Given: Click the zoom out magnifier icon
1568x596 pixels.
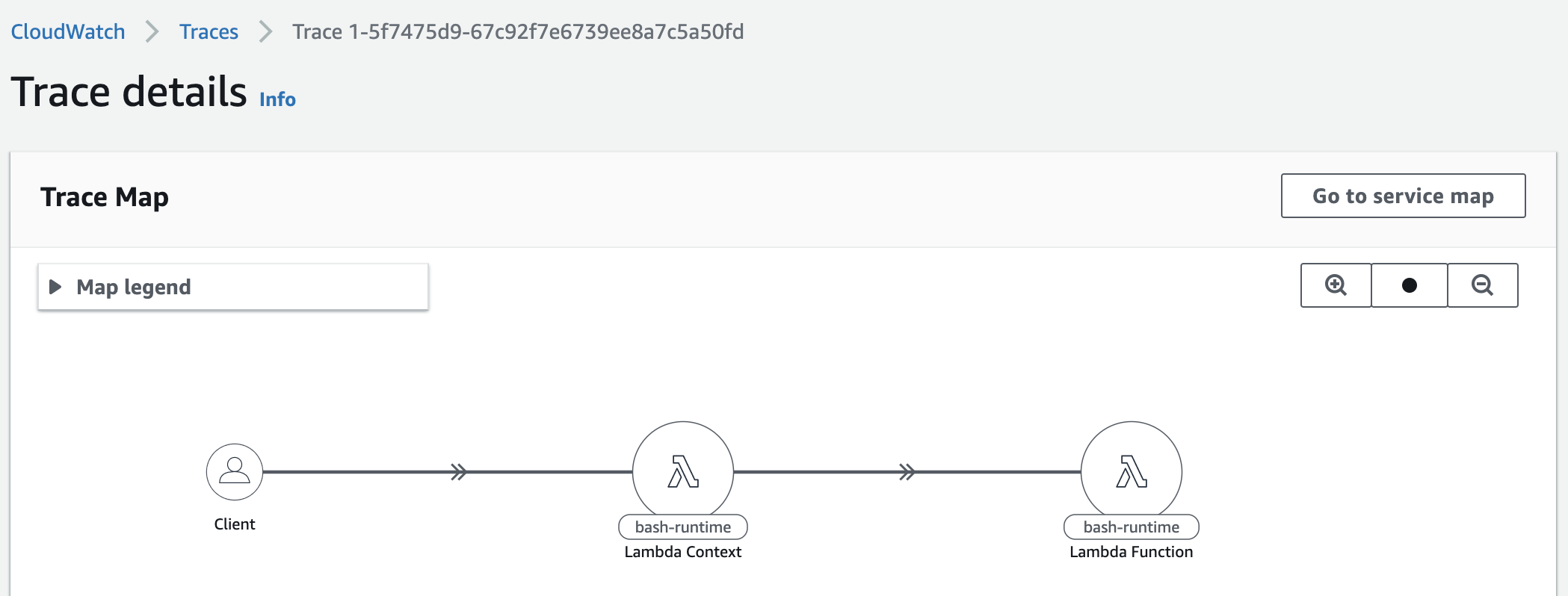Looking at the screenshot, I should point(1482,285).
